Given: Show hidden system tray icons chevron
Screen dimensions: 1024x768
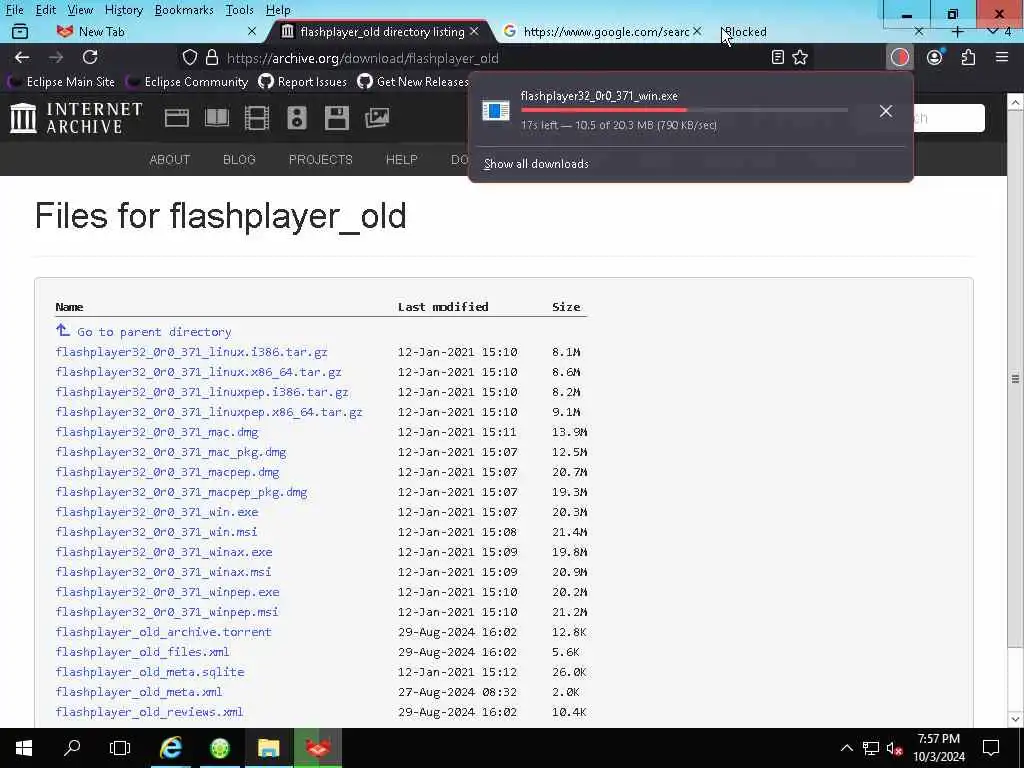Looking at the screenshot, I should pyautogui.click(x=846, y=748).
